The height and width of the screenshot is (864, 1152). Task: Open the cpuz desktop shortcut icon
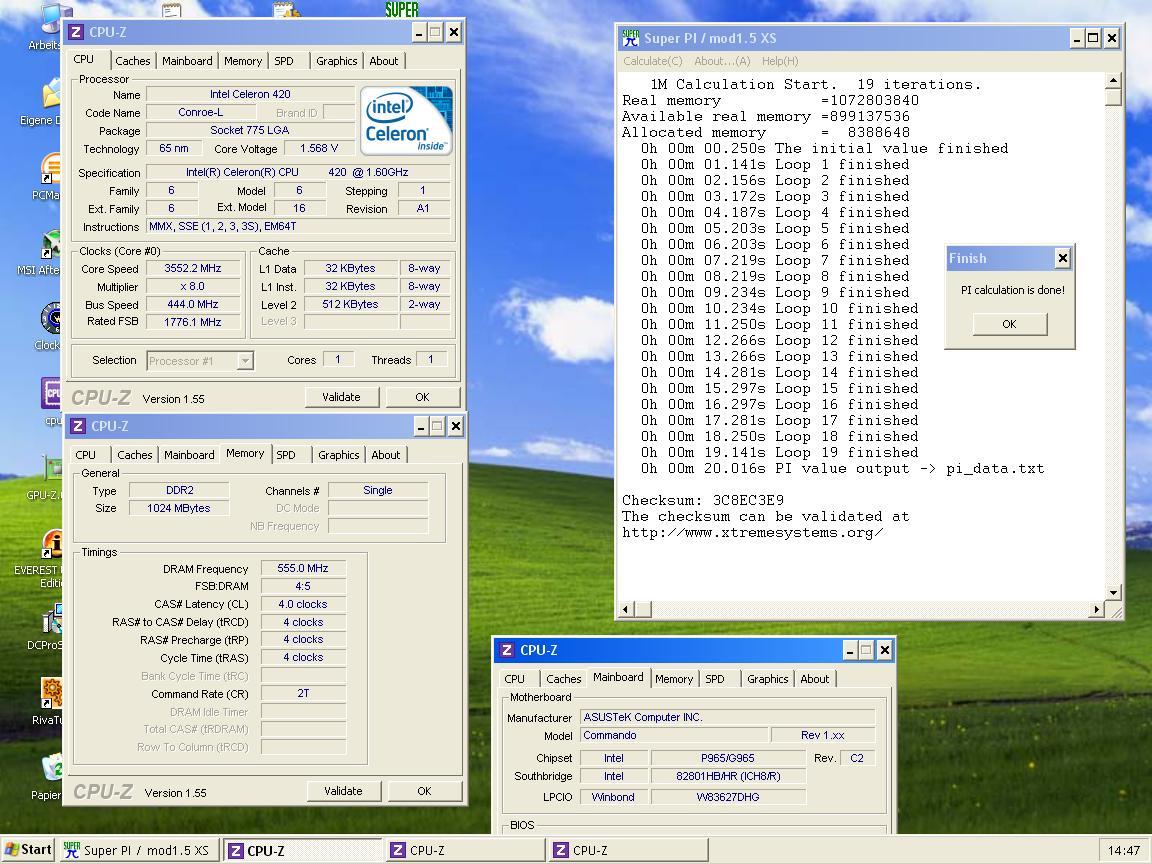coord(51,395)
